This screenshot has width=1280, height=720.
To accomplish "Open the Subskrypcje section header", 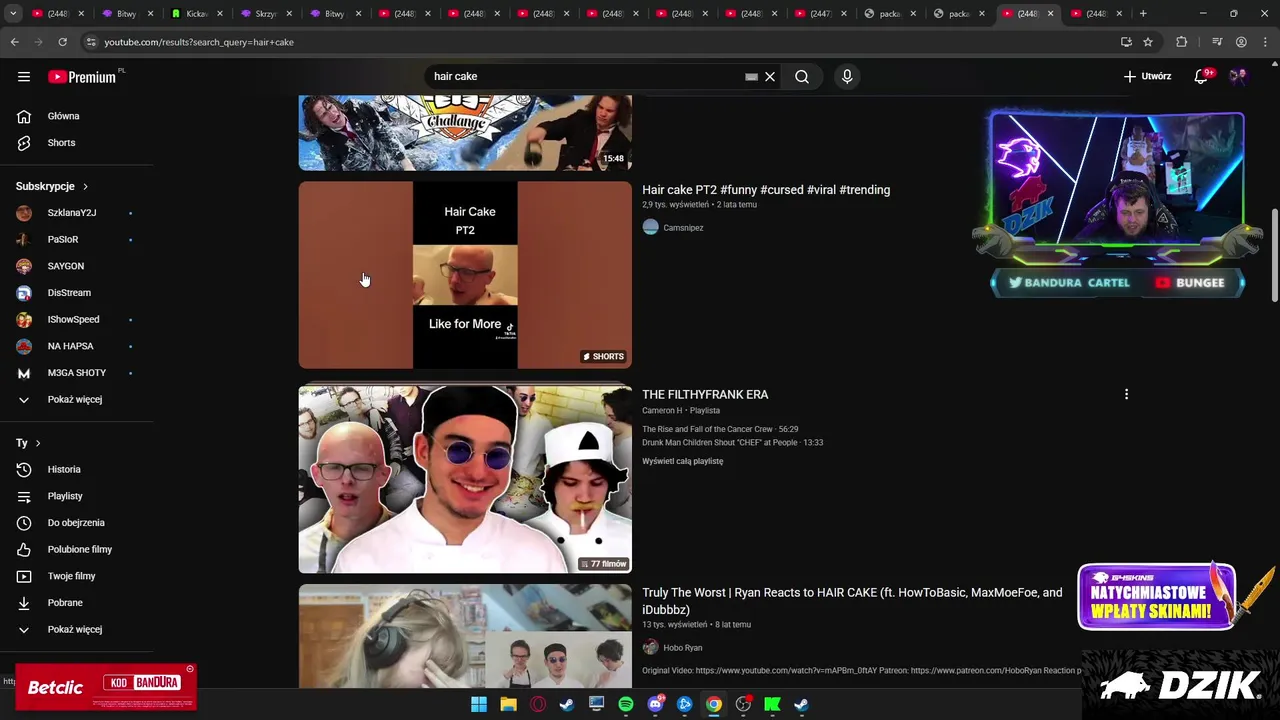I will [x=52, y=186].
